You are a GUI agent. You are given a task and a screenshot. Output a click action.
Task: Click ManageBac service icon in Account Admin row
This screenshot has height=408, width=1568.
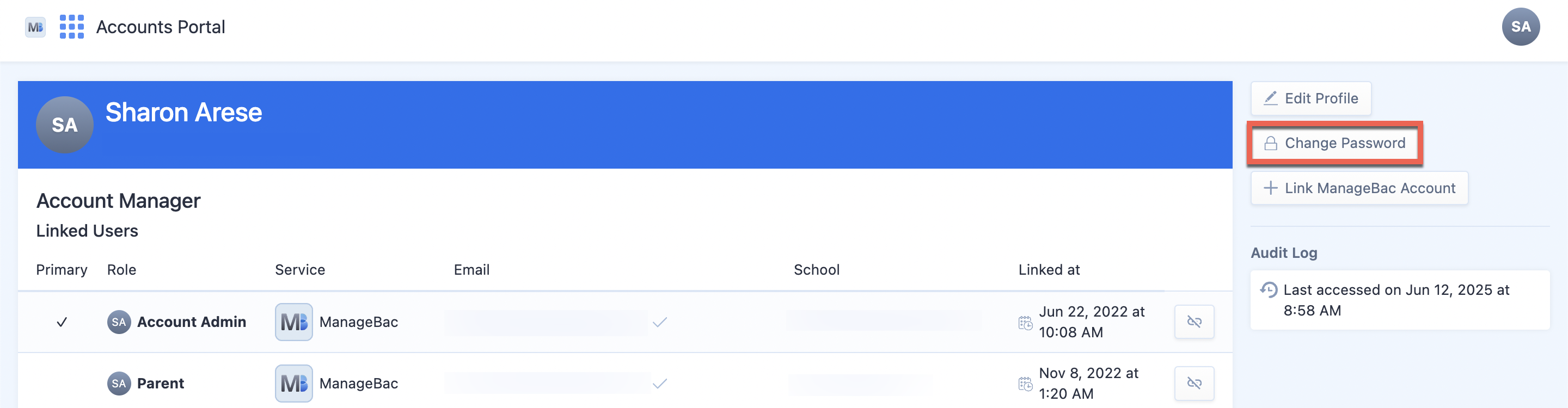click(x=294, y=322)
